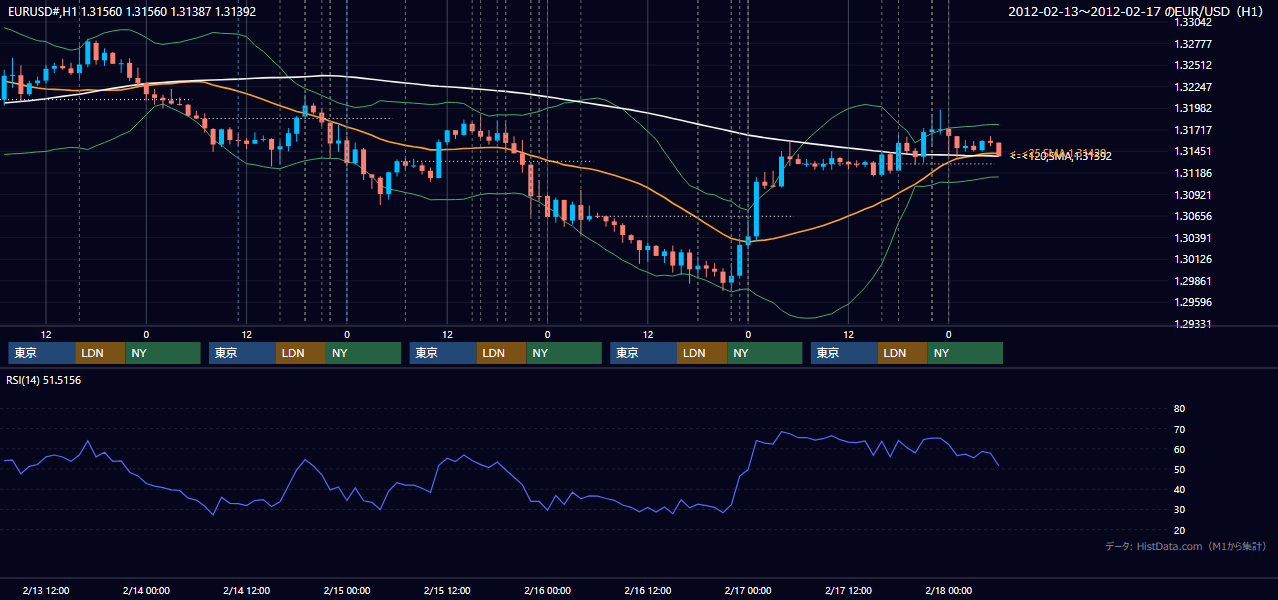The width and height of the screenshot is (1278, 600).
Task: Select the 2/17 12:00 time axis label
Action: click(x=849, y=590)
